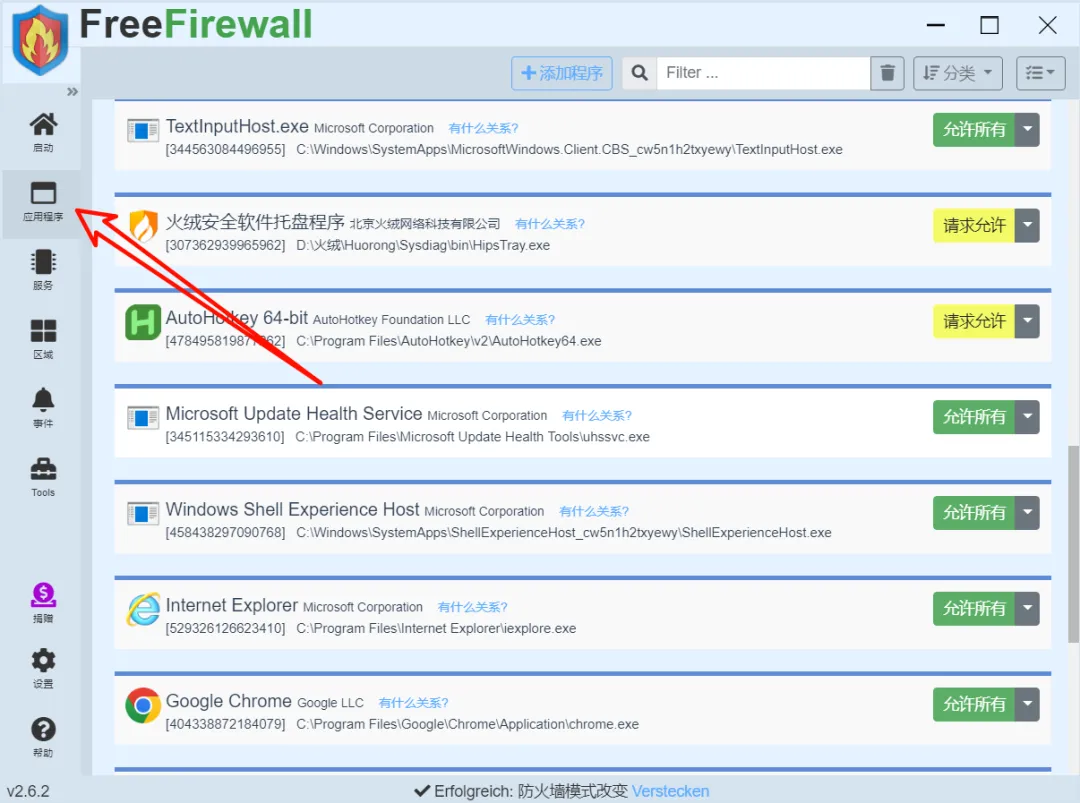Viewport: 1080px width, 803px height.
Task: Click 允许所有 button for Internet Explorer
Action: (974, 608)
